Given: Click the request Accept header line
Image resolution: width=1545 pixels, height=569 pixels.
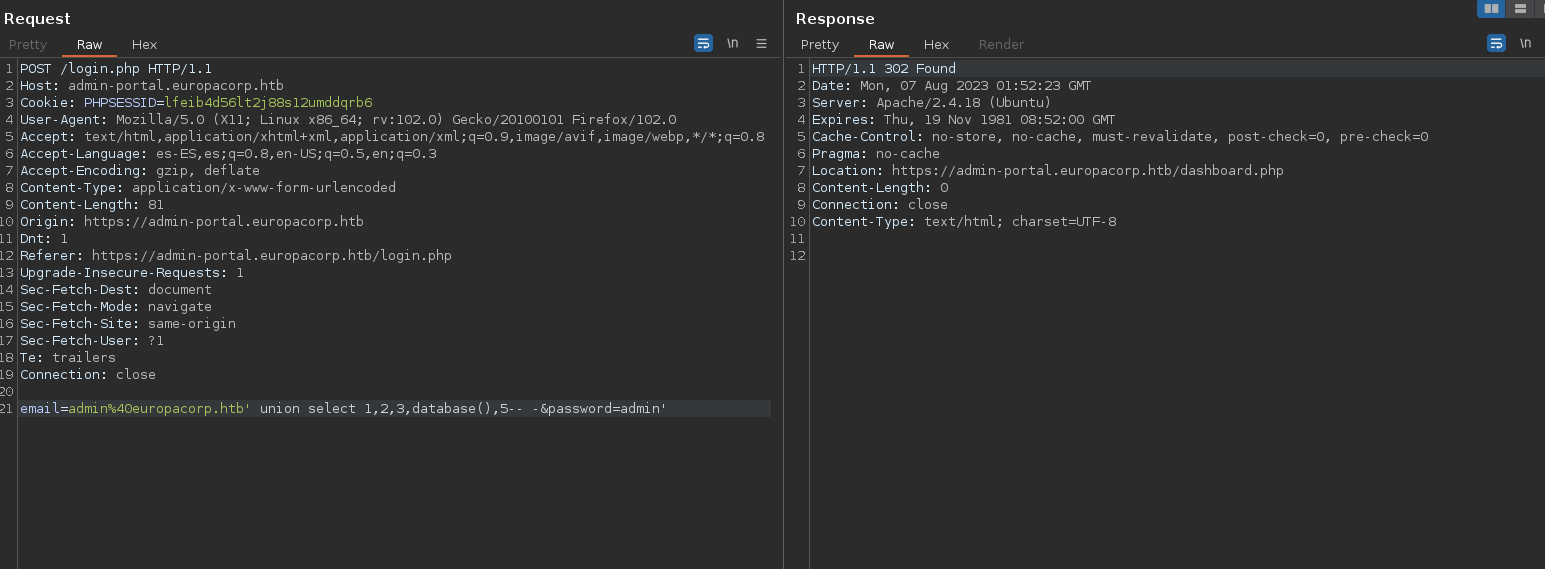Looking at the screenshot, I should [x=392, y=136].
